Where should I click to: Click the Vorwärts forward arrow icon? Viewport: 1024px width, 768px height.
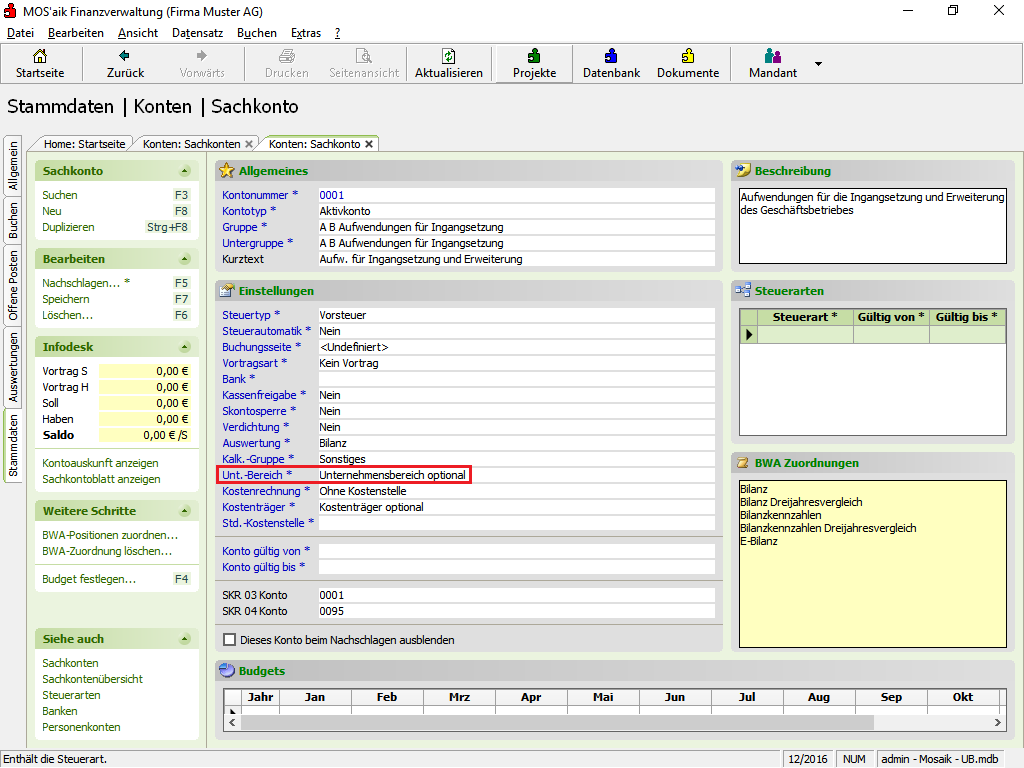click(x=202, y=56)
